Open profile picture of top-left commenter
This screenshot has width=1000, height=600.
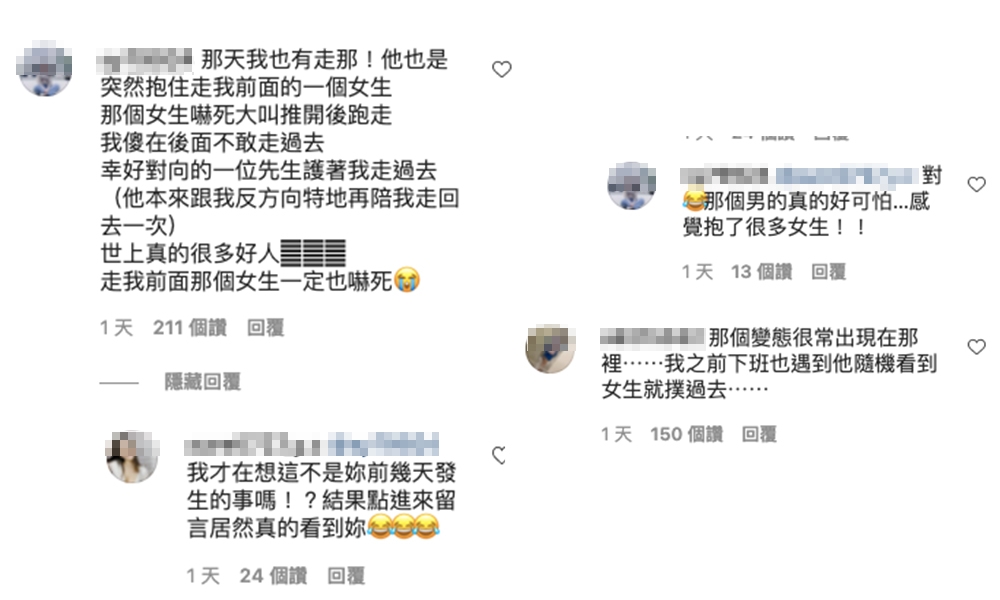pos(45,68)
